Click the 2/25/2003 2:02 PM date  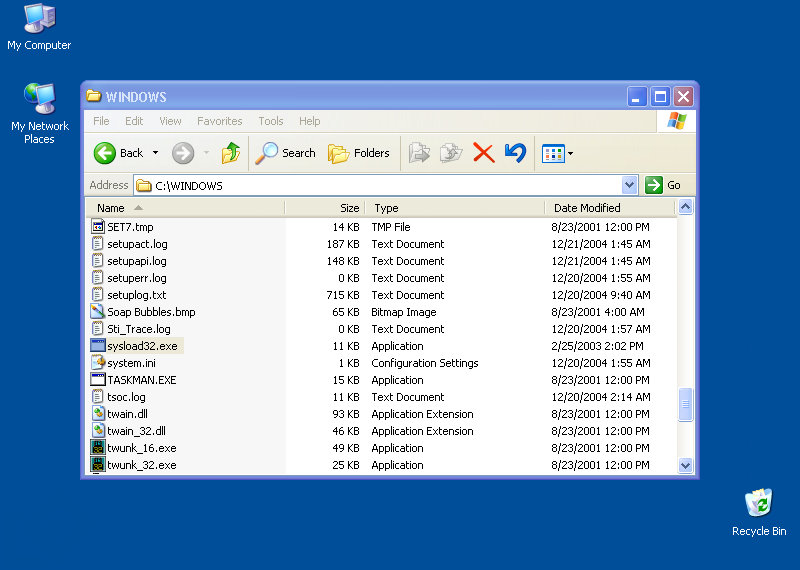(x=597, y=346)
